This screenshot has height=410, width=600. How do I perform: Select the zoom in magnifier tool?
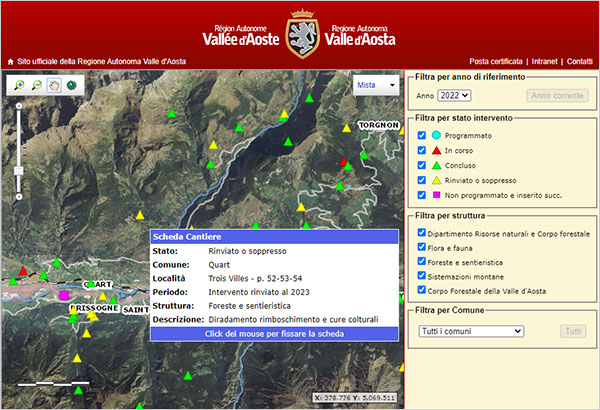click(21, 86)
